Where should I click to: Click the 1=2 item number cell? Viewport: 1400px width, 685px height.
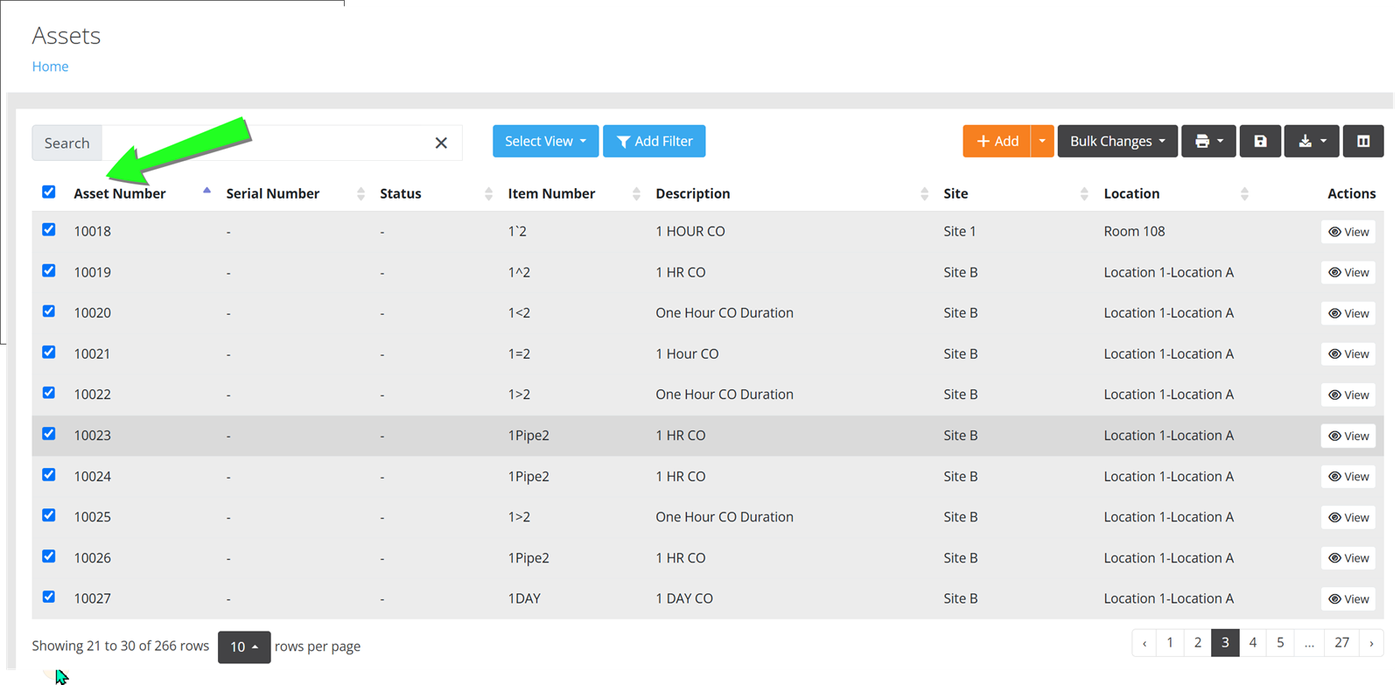(x=519, y=354)
